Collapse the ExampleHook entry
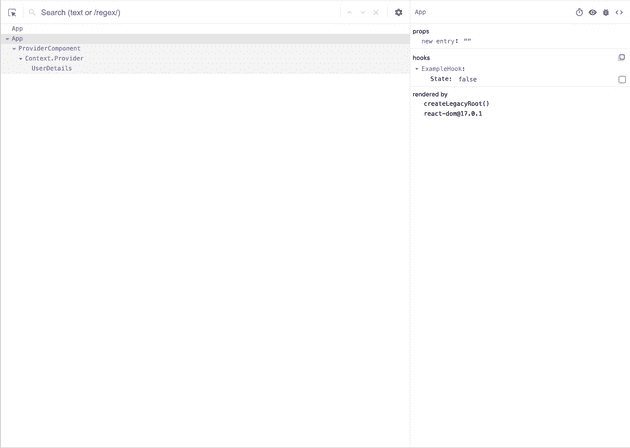This screenshot has height=448, width=630. tap(417, 69)
